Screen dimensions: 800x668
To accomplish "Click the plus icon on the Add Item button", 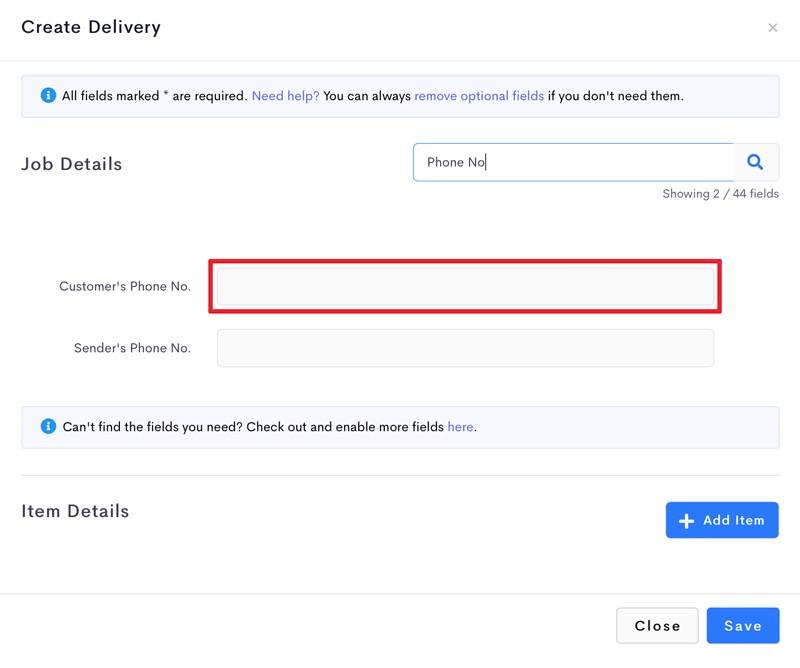I will (686, 521).
